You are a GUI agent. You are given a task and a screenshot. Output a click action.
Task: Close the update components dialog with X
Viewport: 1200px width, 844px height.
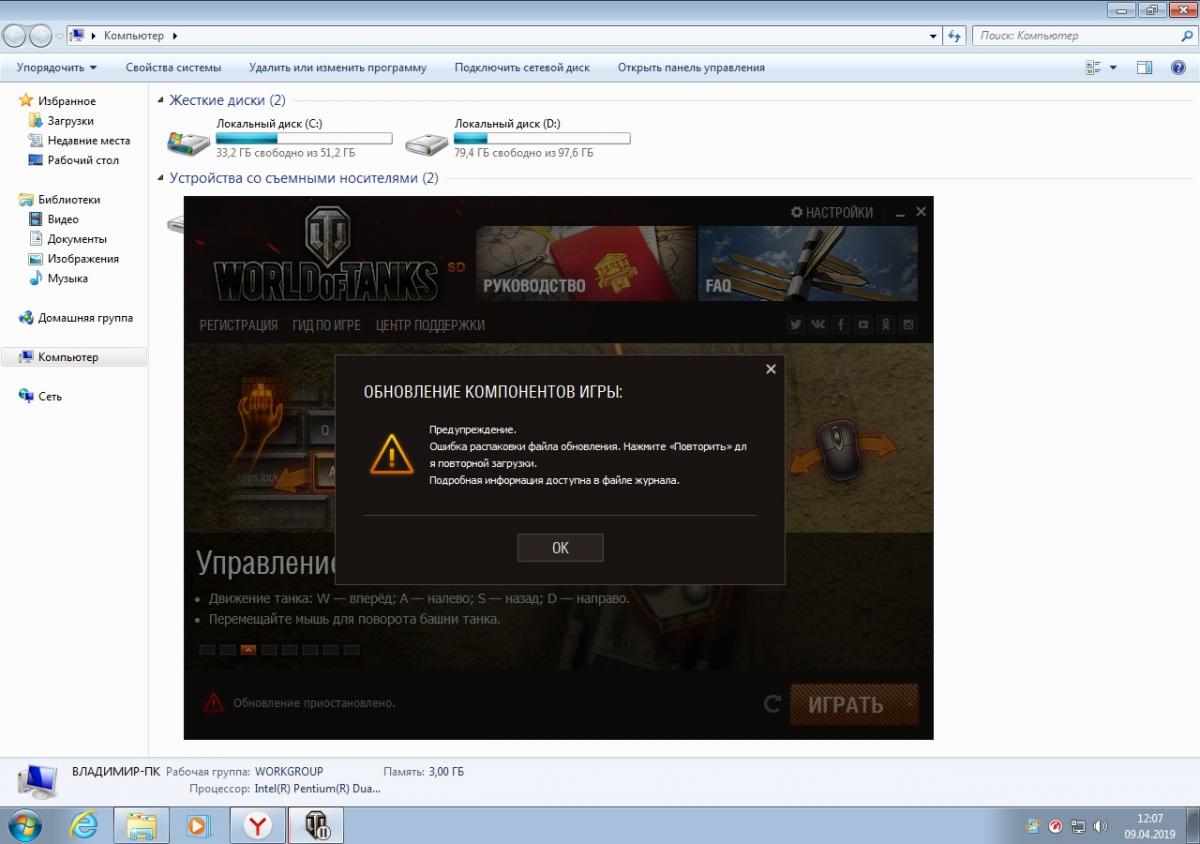point(771,369)
